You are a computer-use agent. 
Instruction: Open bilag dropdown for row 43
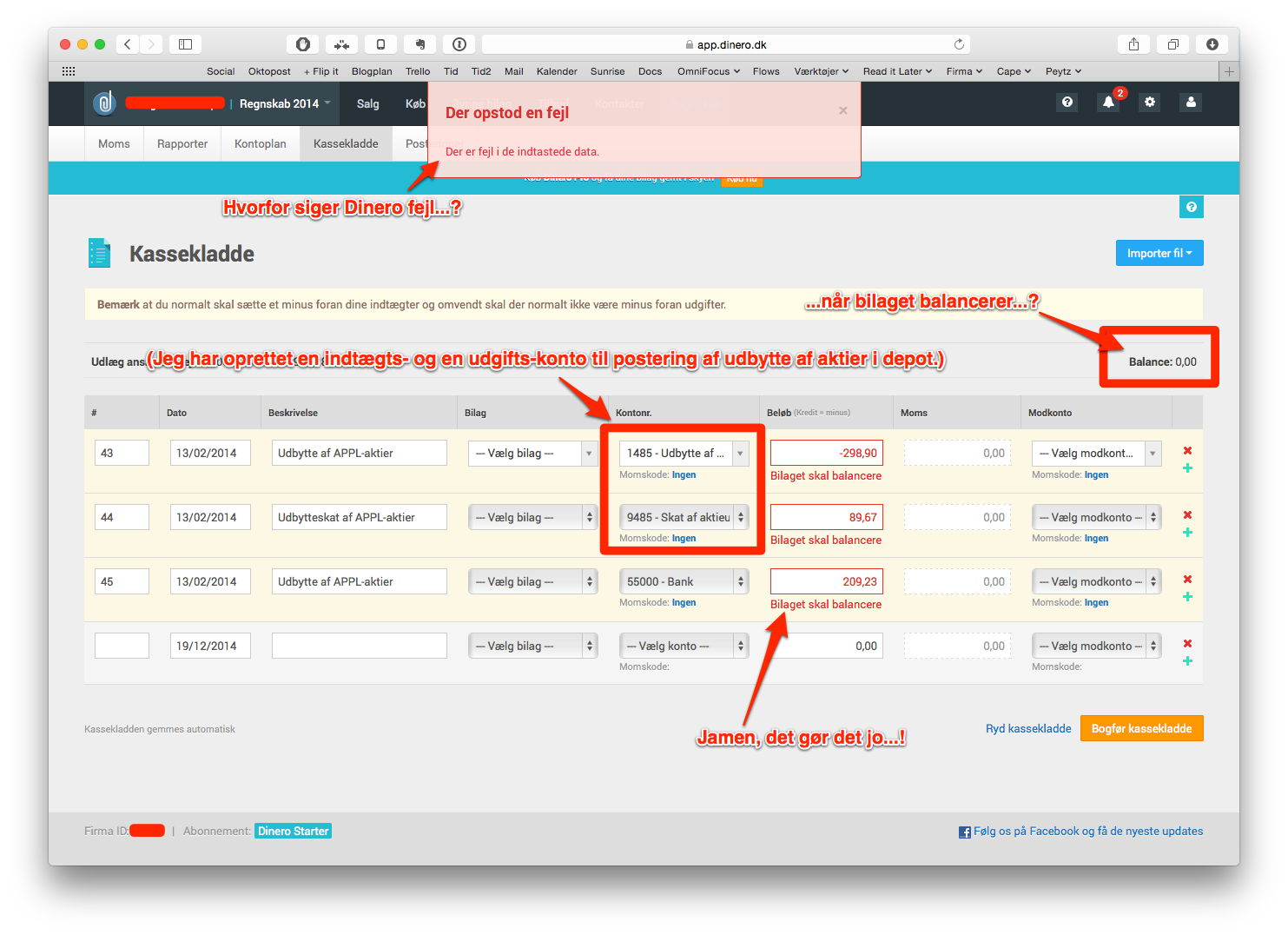[x=532, y=453]
